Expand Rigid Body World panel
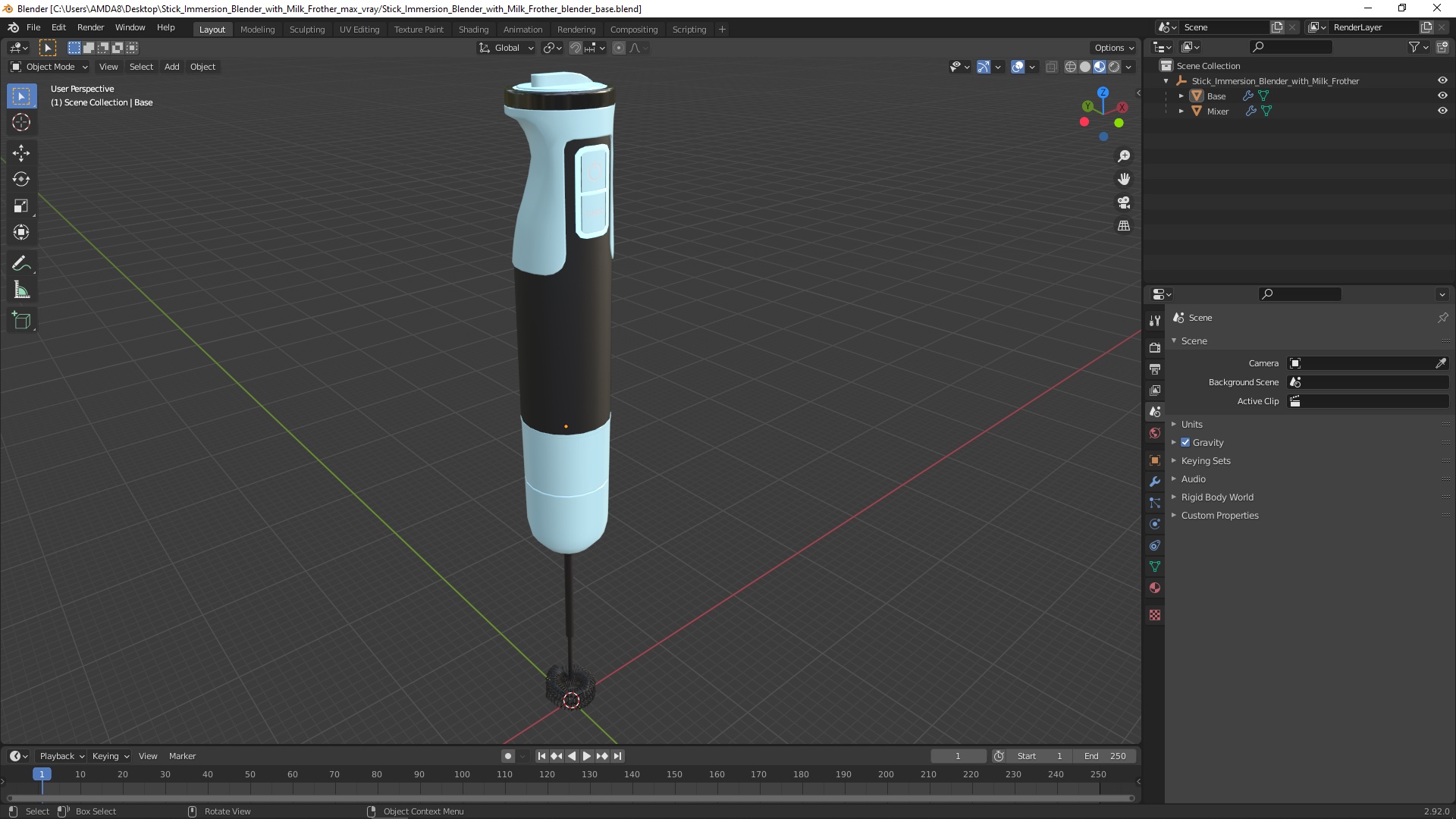This screenshot has width=1456, height=819. [x=1216, y=497]
